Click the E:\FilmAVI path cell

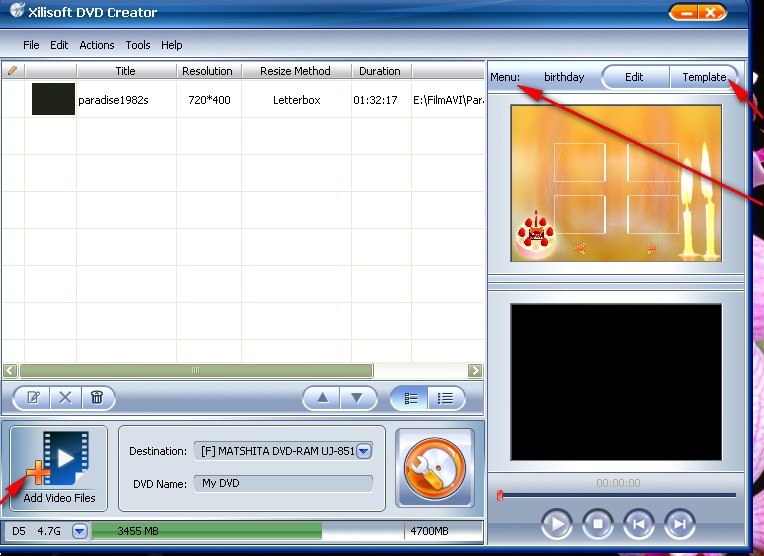click(448, 100)
